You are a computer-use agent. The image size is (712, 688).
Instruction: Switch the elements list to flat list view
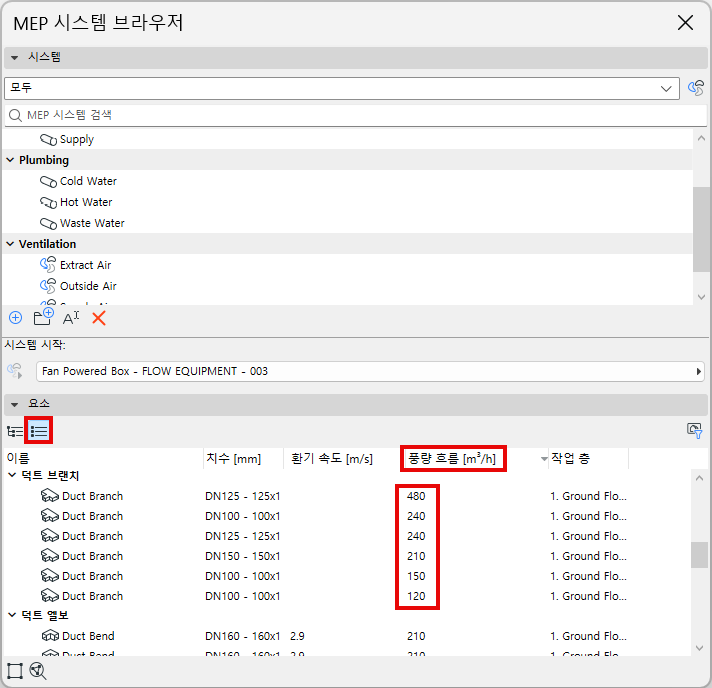[x=39, y=431]
